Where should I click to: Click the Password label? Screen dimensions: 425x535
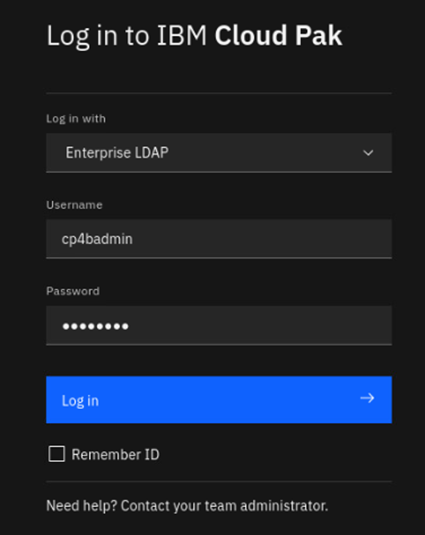(x=73, y=291)
